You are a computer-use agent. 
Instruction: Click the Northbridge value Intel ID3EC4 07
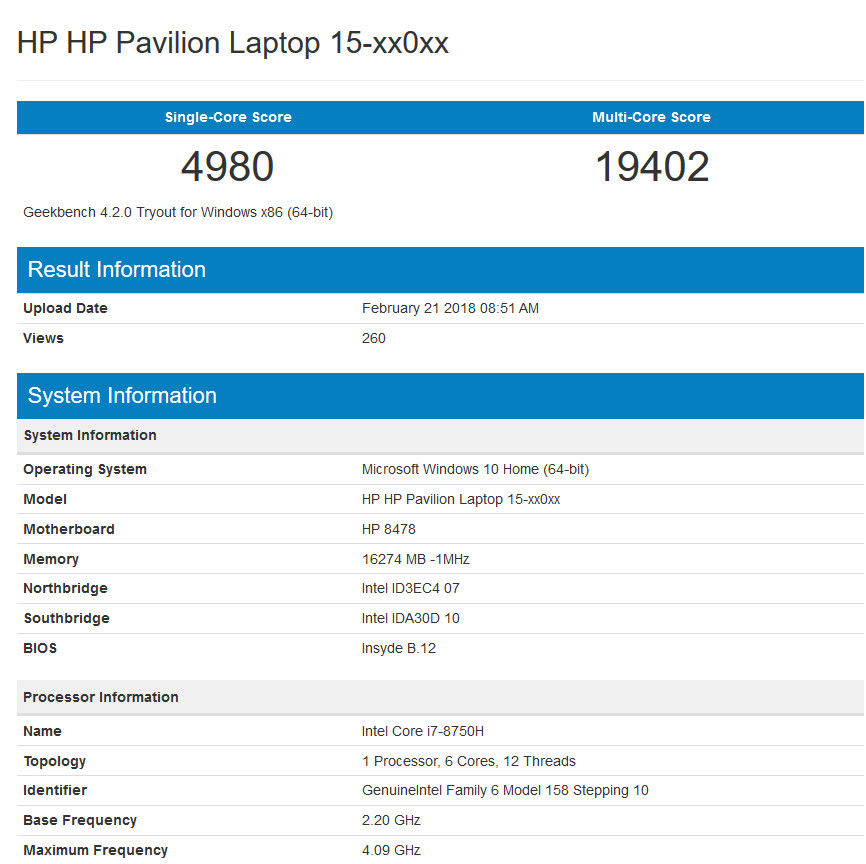410,588
